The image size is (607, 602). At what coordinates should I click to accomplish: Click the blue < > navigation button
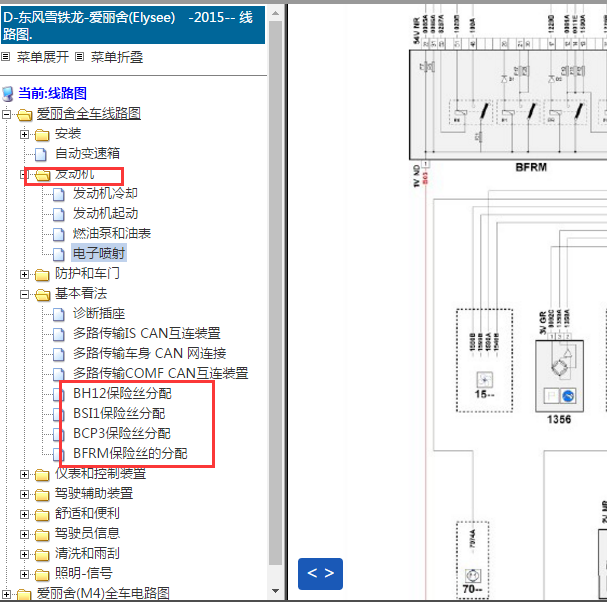320,573
